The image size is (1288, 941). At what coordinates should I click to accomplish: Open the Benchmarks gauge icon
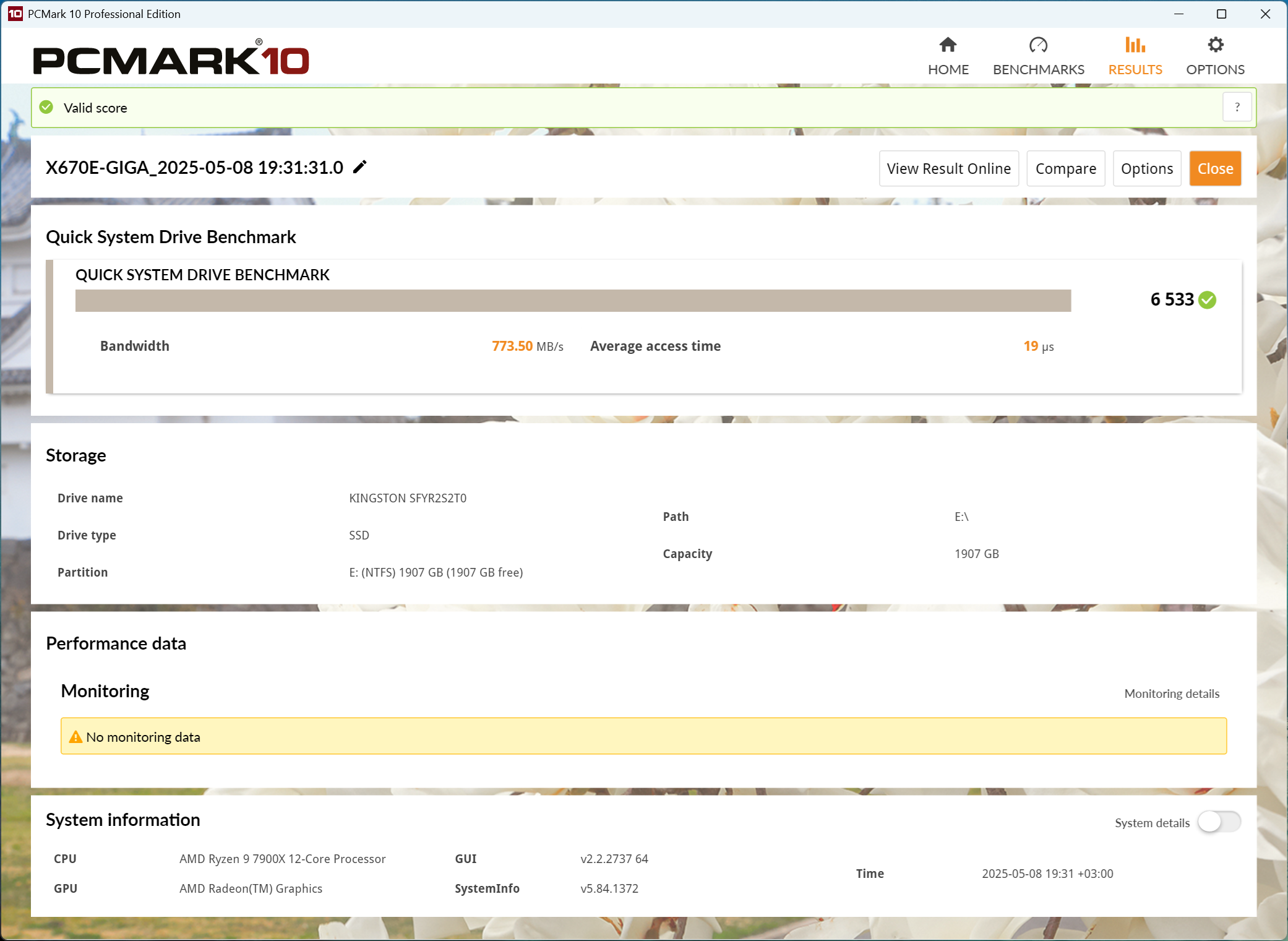[x=1038, y=45]
